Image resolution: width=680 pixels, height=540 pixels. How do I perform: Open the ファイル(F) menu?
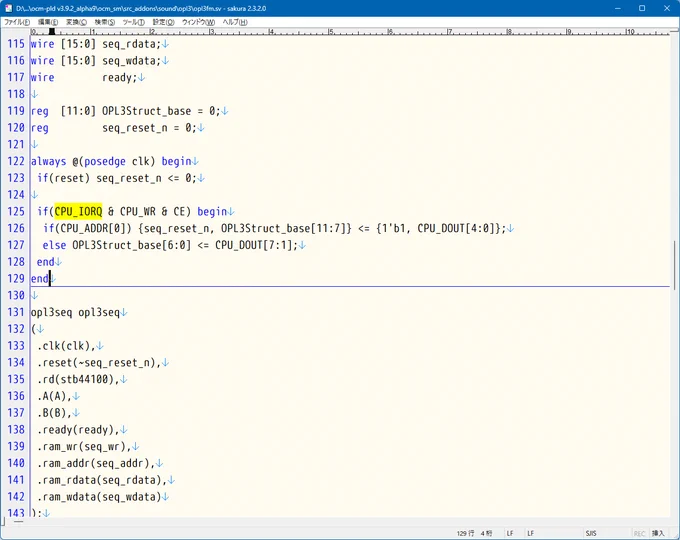coord(17,22)
